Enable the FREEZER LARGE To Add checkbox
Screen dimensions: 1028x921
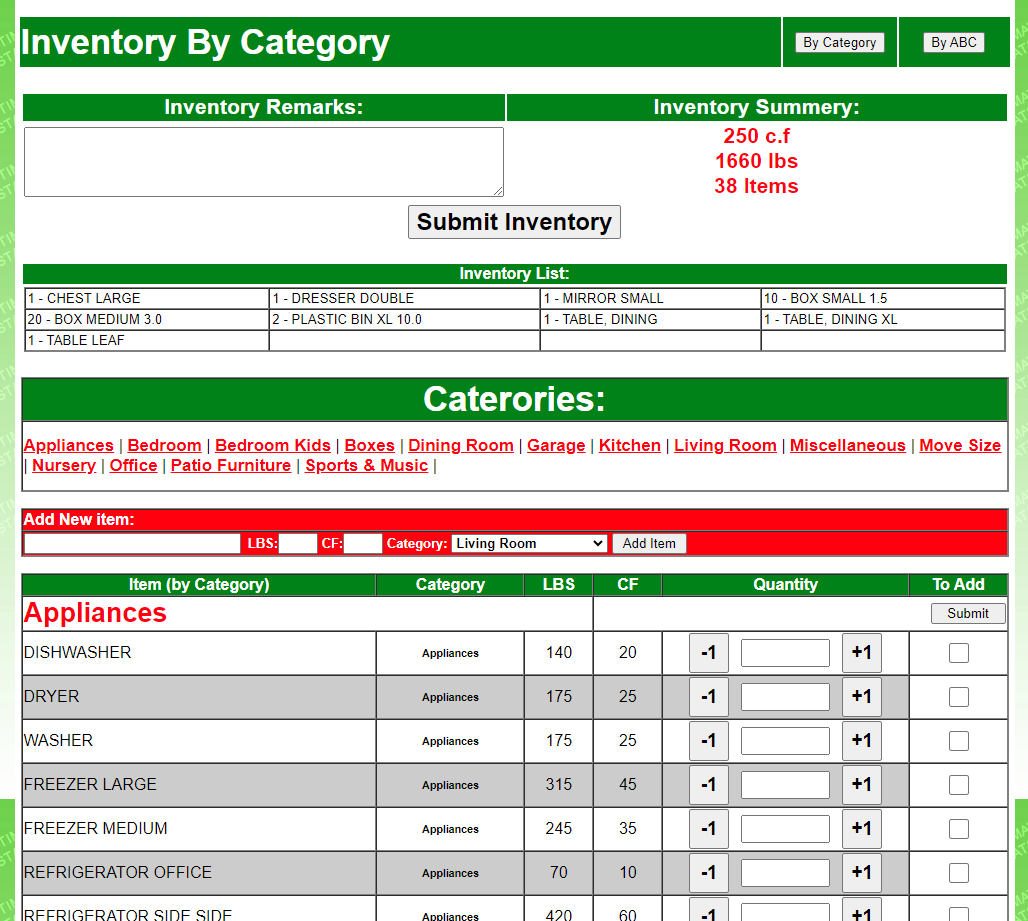pos(959,785)
